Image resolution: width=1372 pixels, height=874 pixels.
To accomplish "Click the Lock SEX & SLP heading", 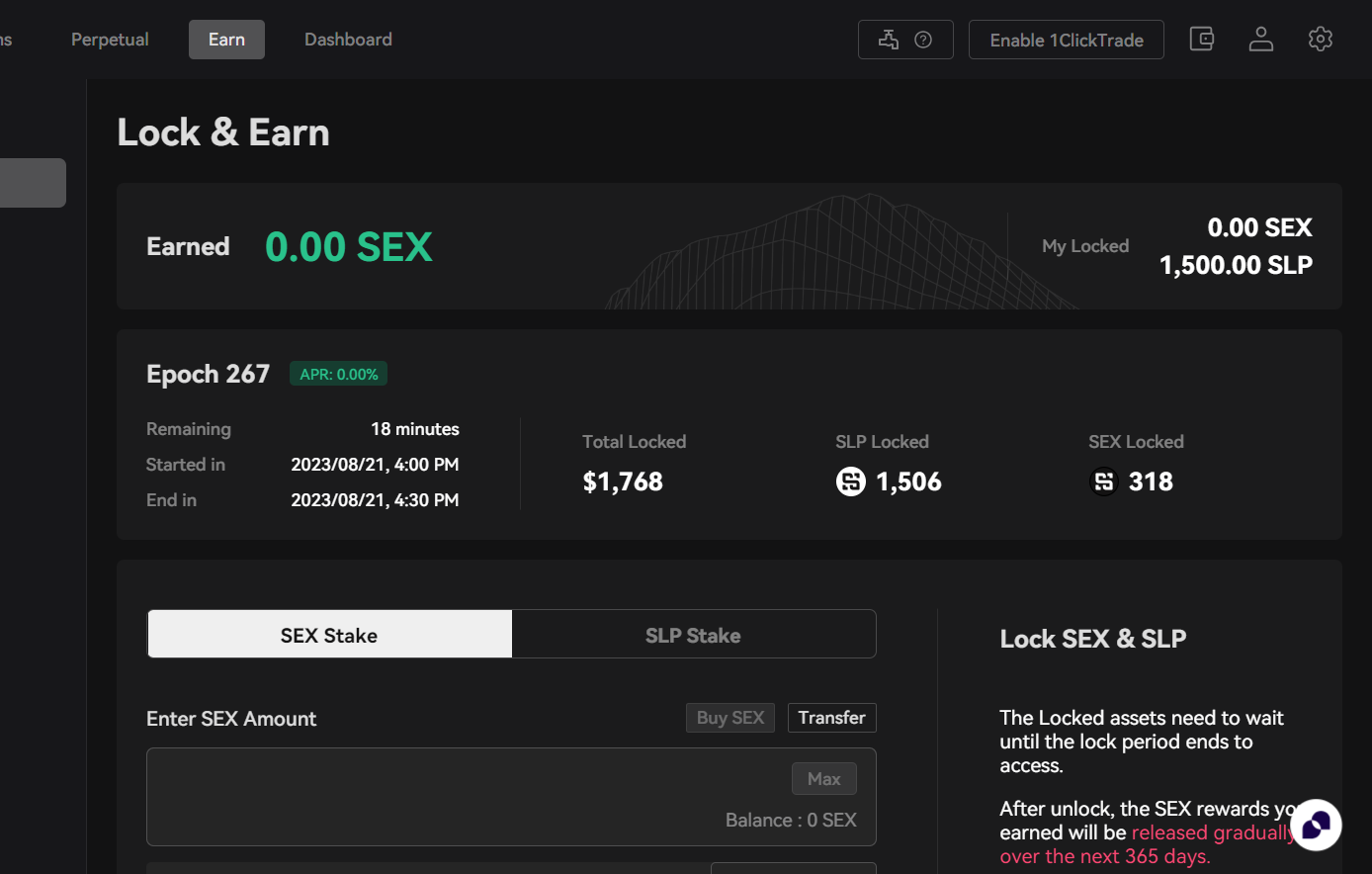I will (x=1092, y=639).
